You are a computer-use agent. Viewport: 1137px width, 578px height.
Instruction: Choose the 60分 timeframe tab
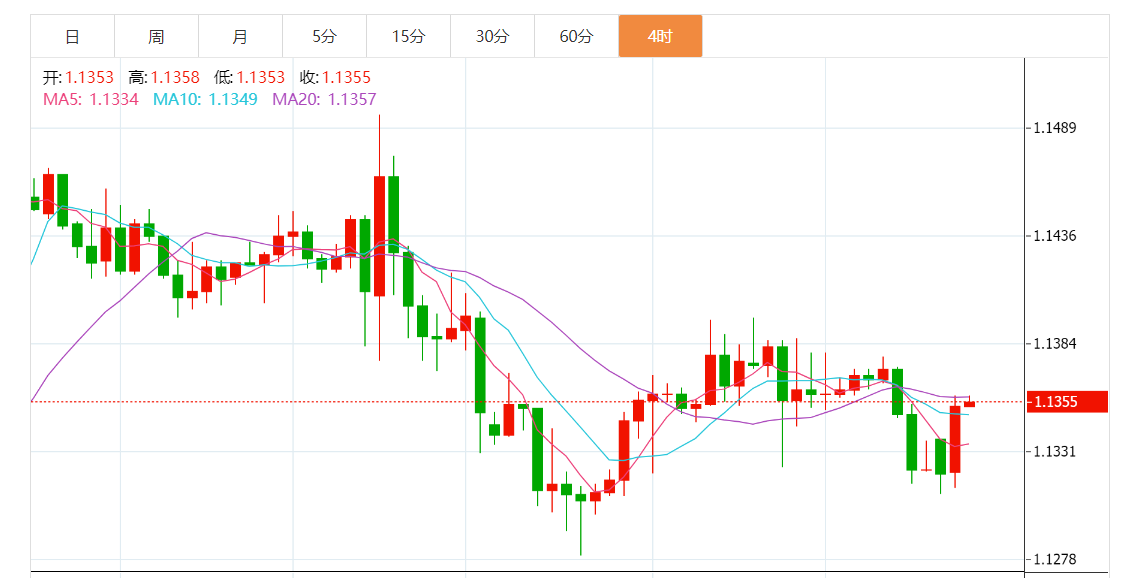pyautogui.click(x=576, y=37)
